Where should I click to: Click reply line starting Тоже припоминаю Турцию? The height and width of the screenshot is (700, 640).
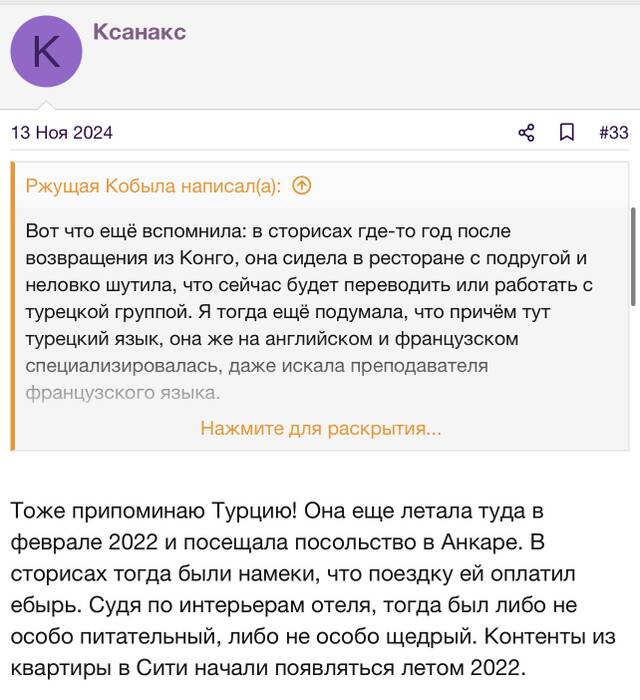277,511
